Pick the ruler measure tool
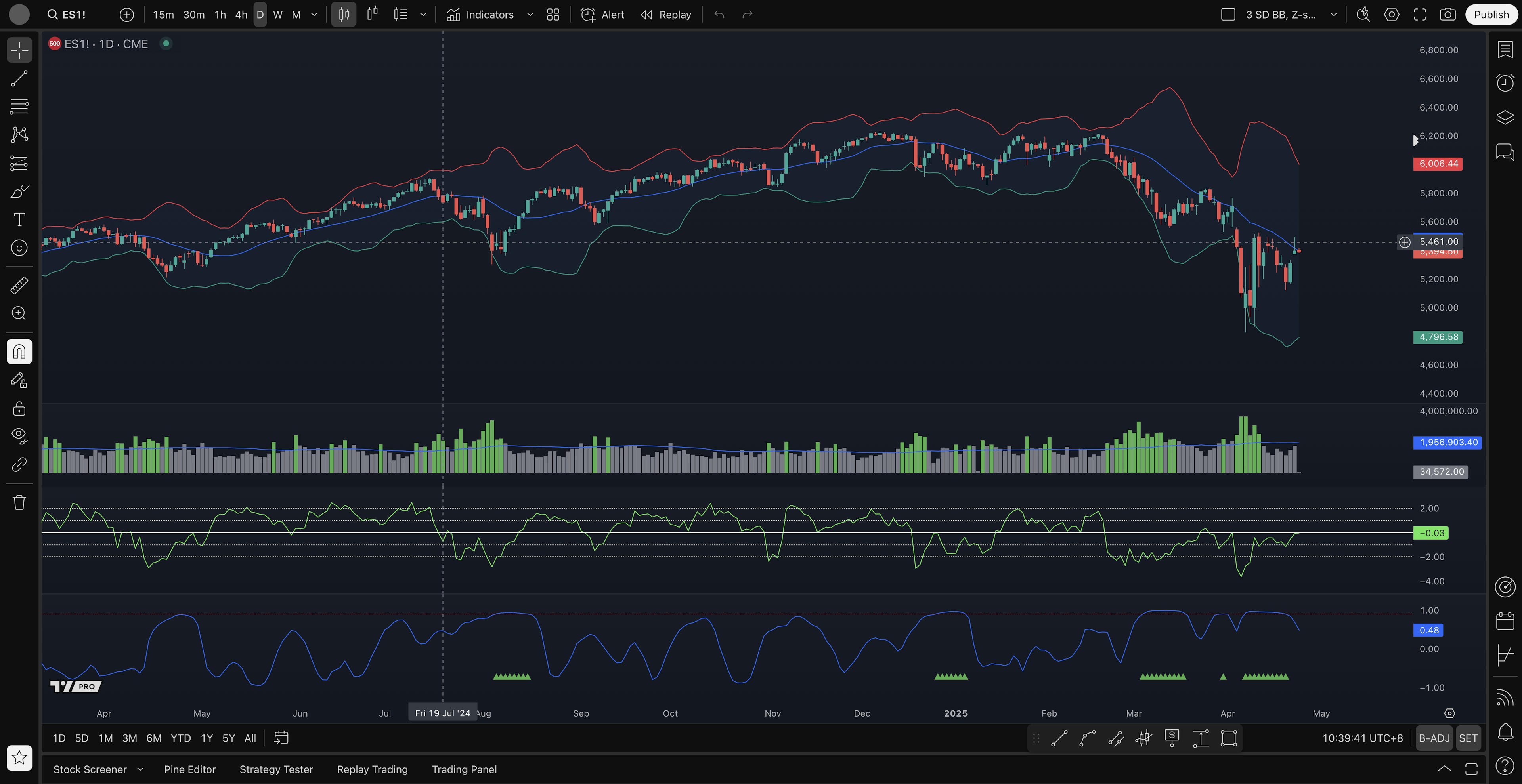This screenshot has height=784, width=1522. point(19,286)
